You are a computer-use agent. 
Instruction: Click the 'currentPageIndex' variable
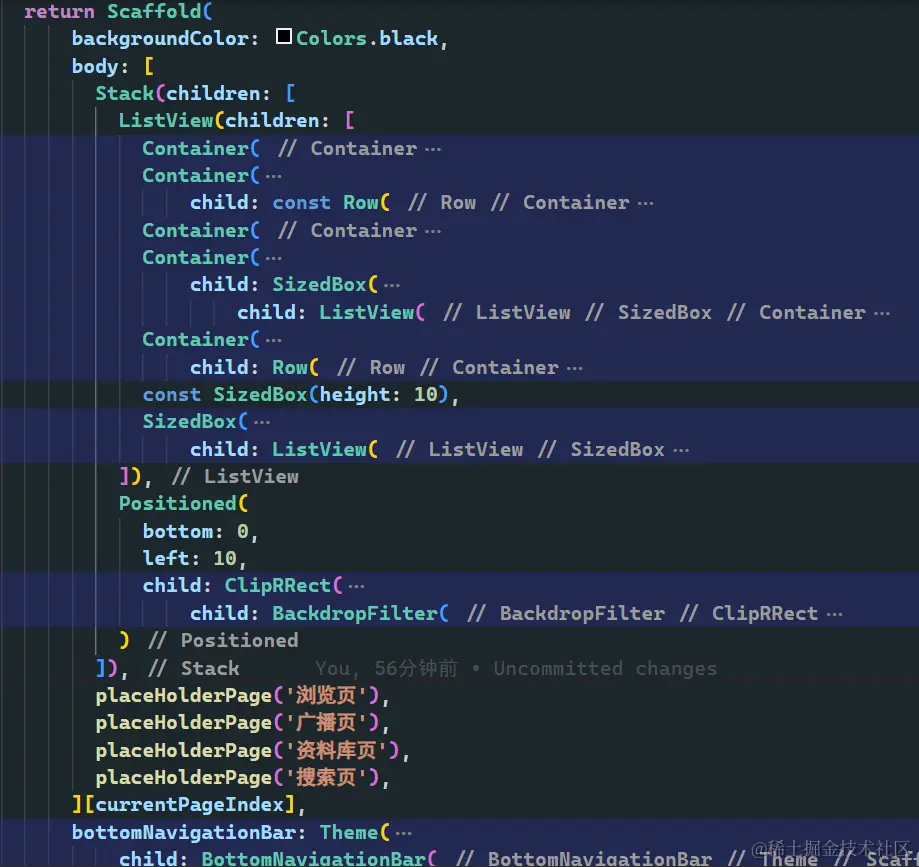pos(190,805)
